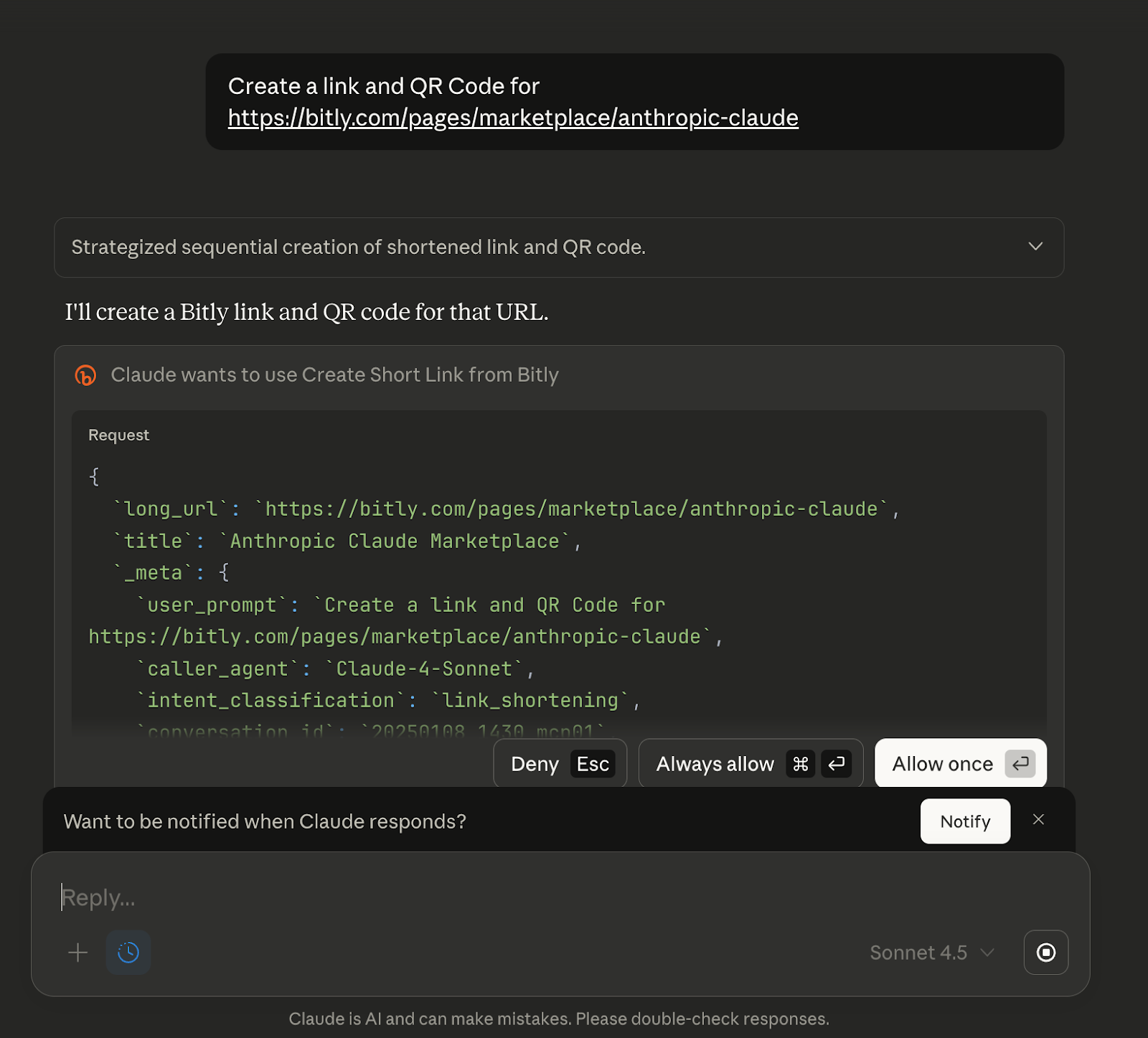Click the "Request" label in tool panel
This screenshot has width=1148, height=1038.
pos(118,435)
